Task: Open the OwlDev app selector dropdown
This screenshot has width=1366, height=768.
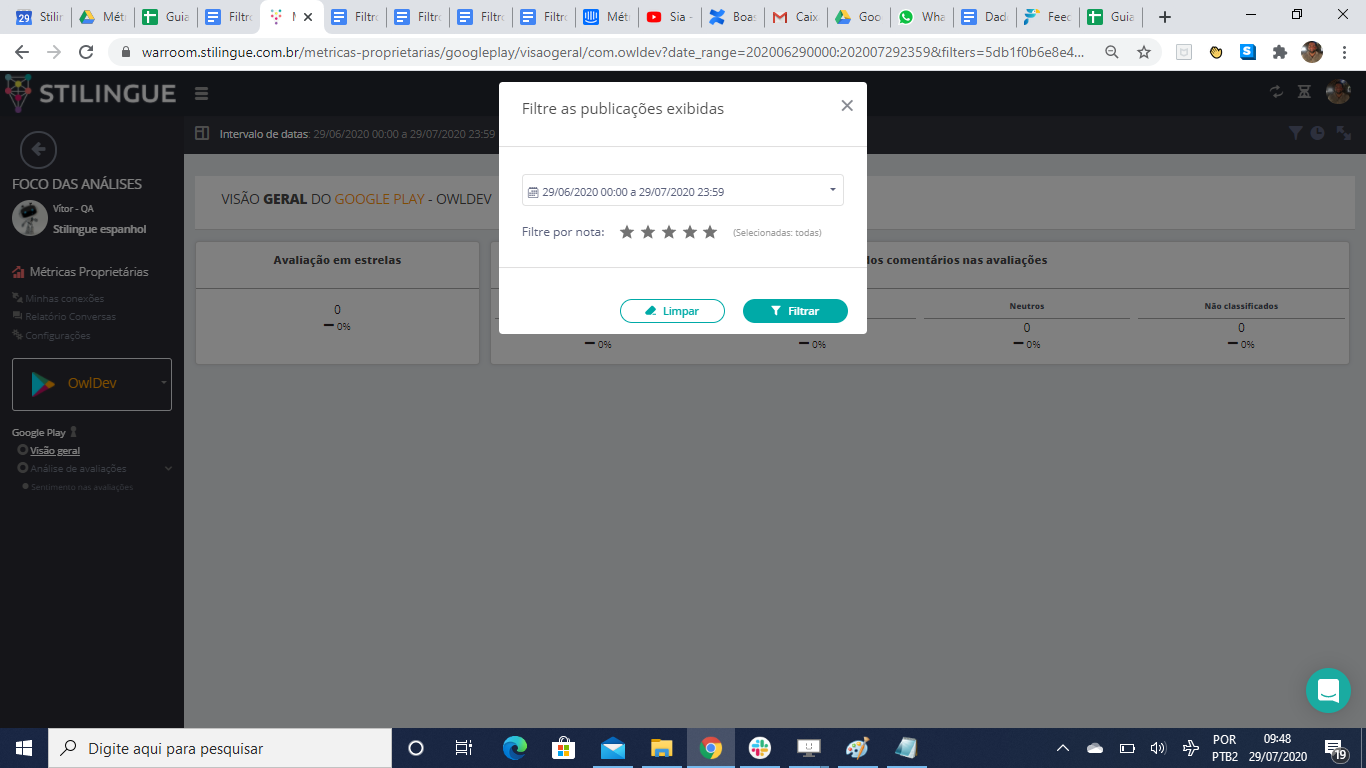Action: [92, 384]
